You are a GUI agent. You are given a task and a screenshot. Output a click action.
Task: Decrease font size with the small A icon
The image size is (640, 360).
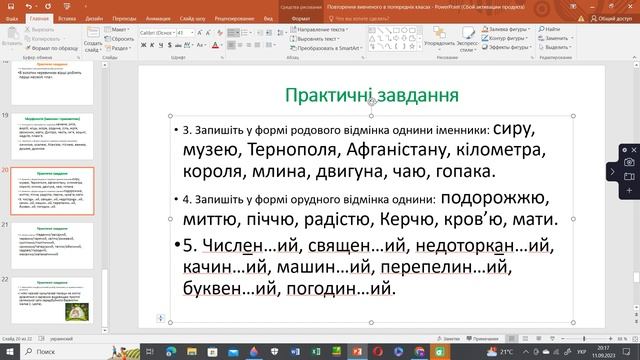[x=208, y=33]
